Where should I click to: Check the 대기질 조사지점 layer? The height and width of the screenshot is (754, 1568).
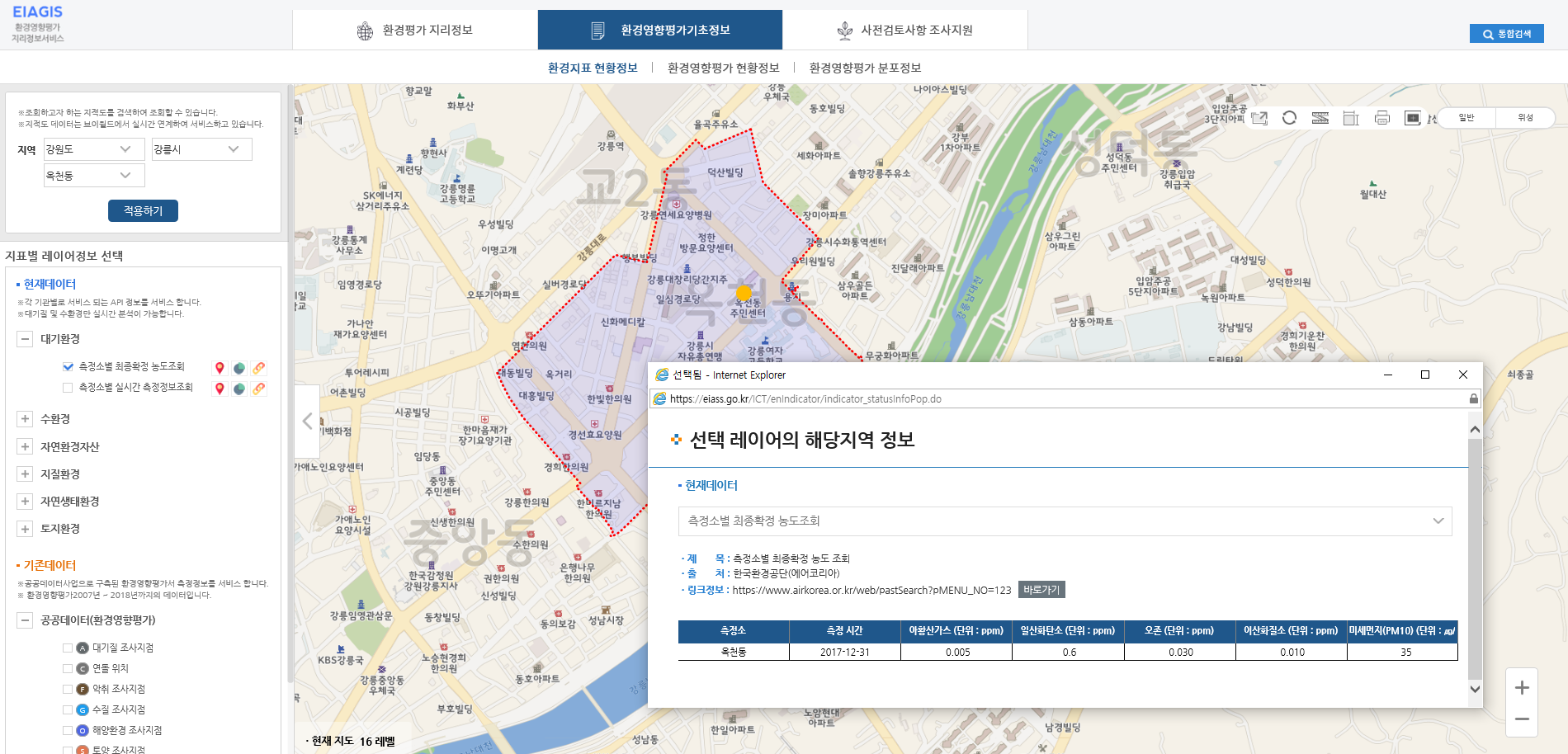(68, 648)
